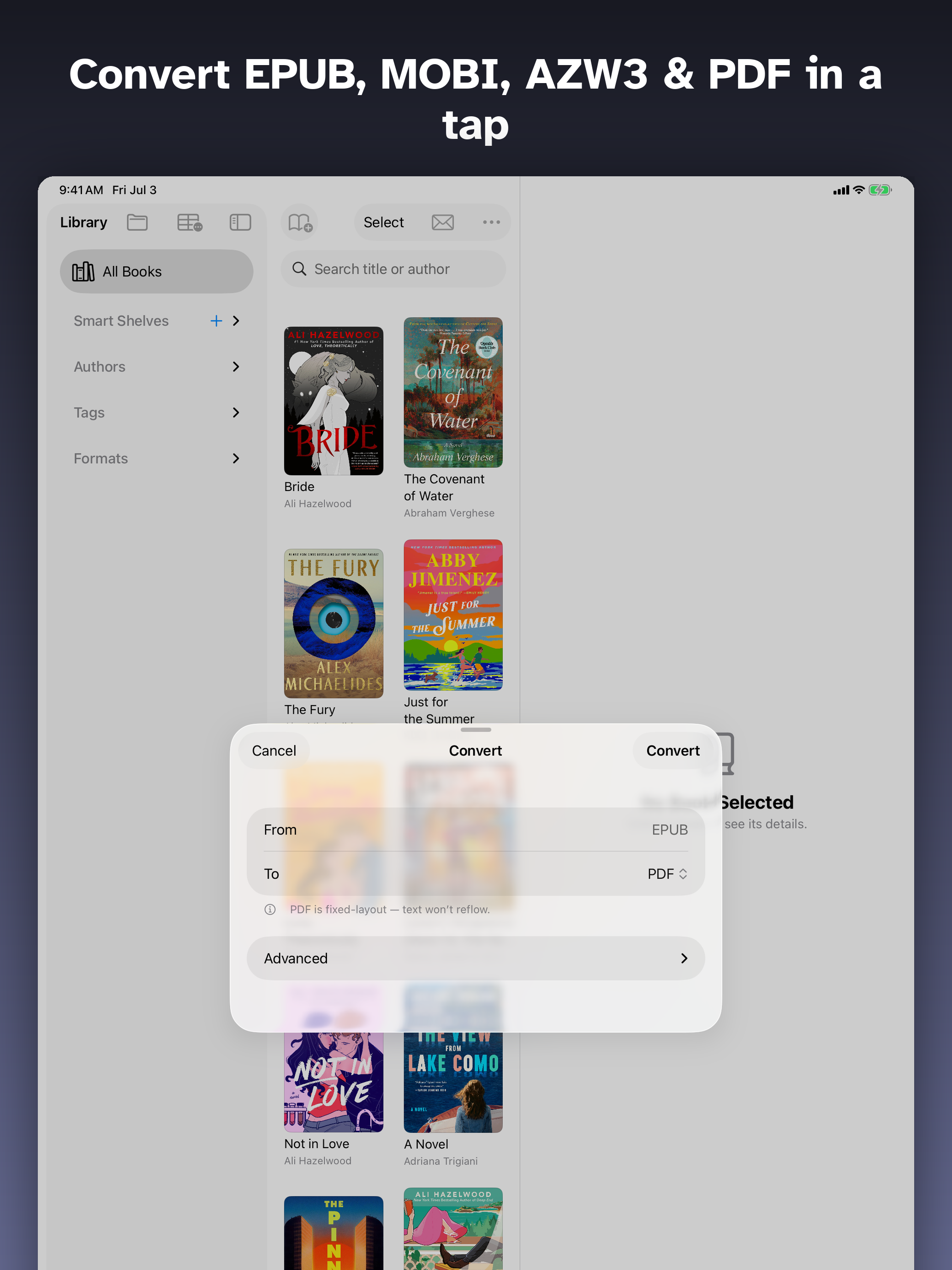Click the add book icon

coord(299,222)
